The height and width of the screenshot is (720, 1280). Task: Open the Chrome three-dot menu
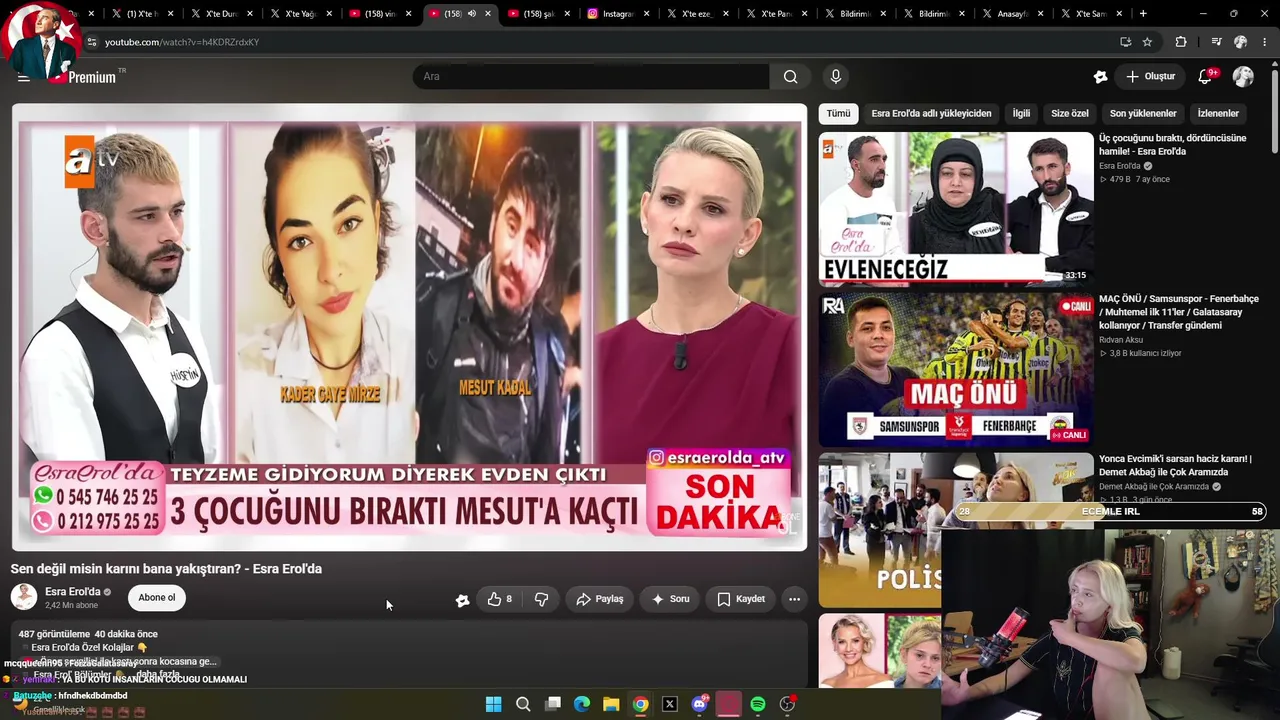point(1265,42)
